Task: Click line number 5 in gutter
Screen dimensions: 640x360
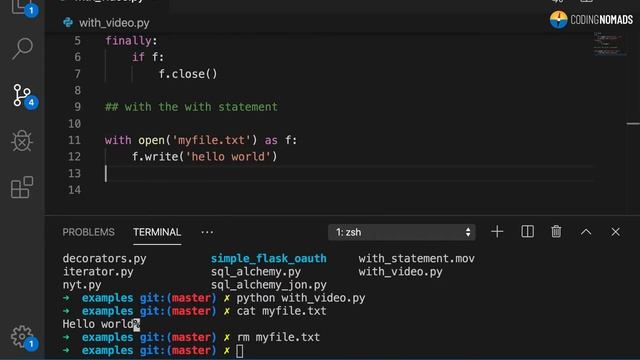Action: point(78,40)
